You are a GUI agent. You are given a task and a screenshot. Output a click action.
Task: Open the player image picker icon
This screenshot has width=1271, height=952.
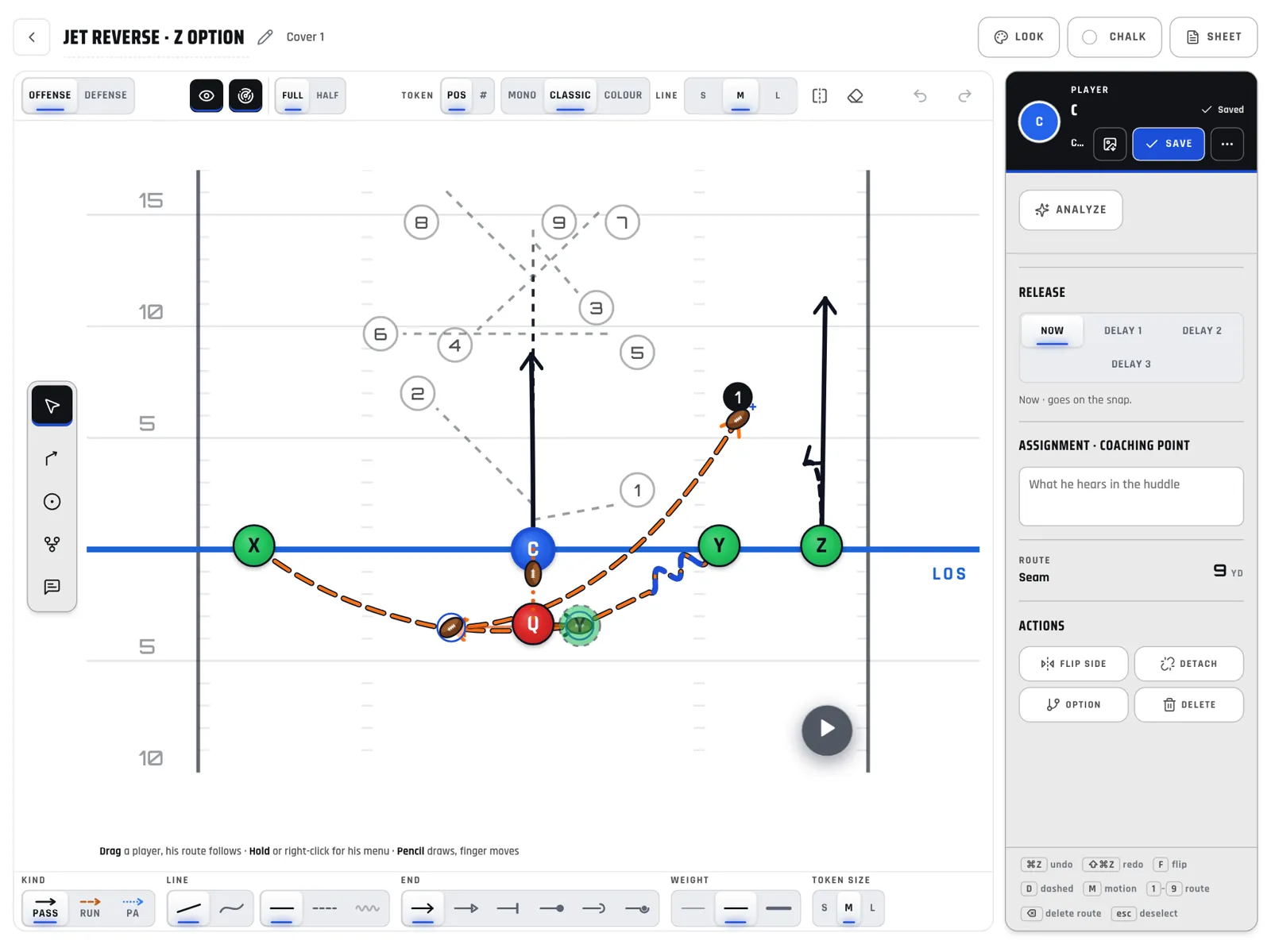click(x=1110, y=144)
